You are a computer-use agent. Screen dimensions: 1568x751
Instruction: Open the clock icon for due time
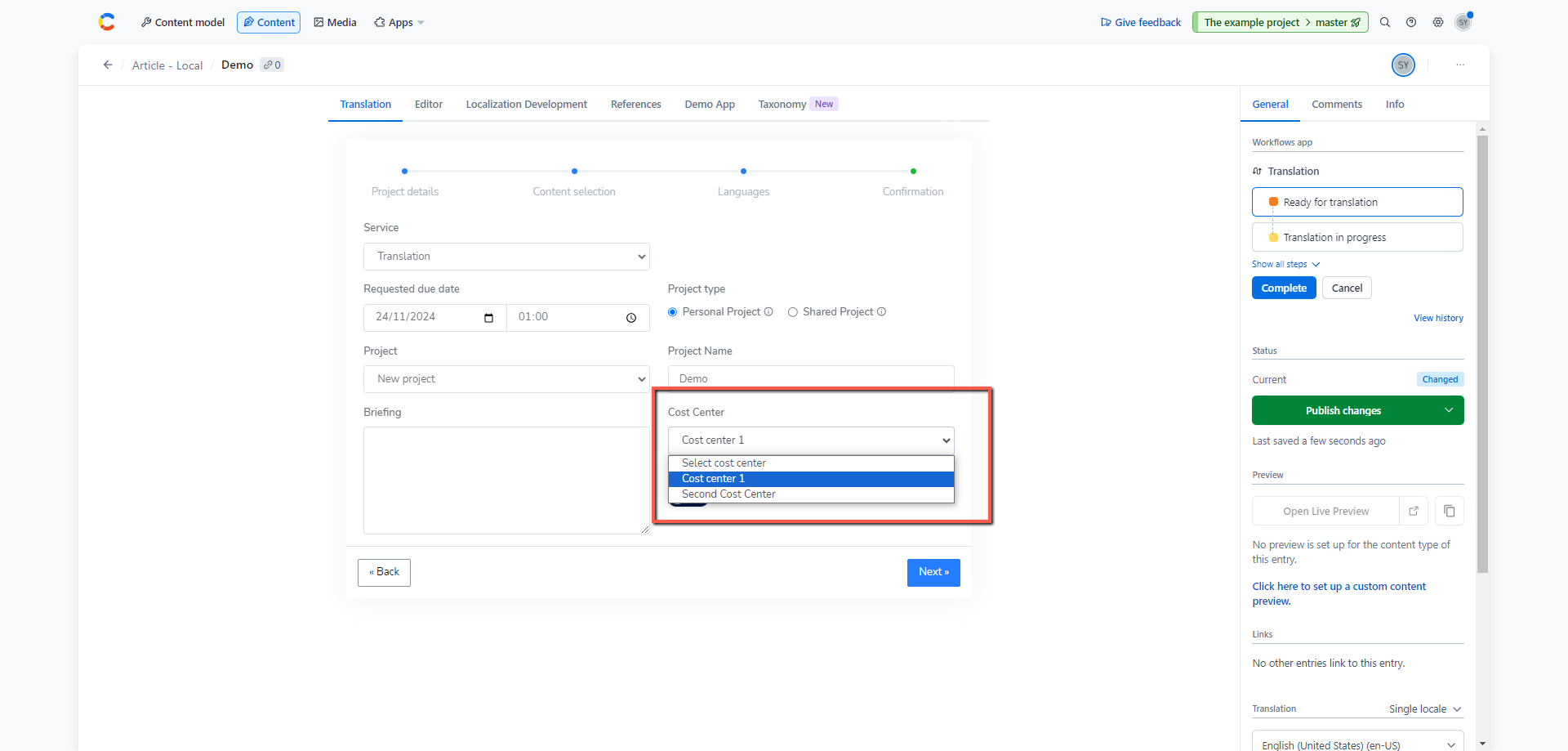(631, 318)
